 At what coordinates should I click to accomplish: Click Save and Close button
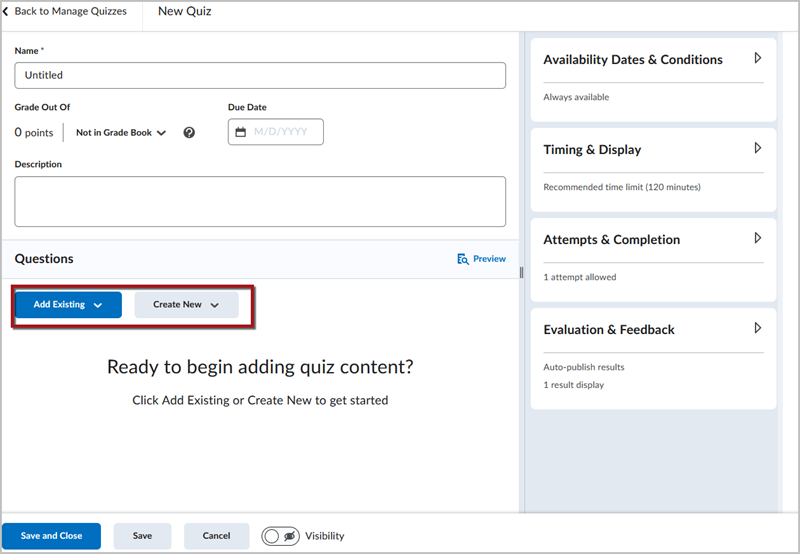coord(51,536)
